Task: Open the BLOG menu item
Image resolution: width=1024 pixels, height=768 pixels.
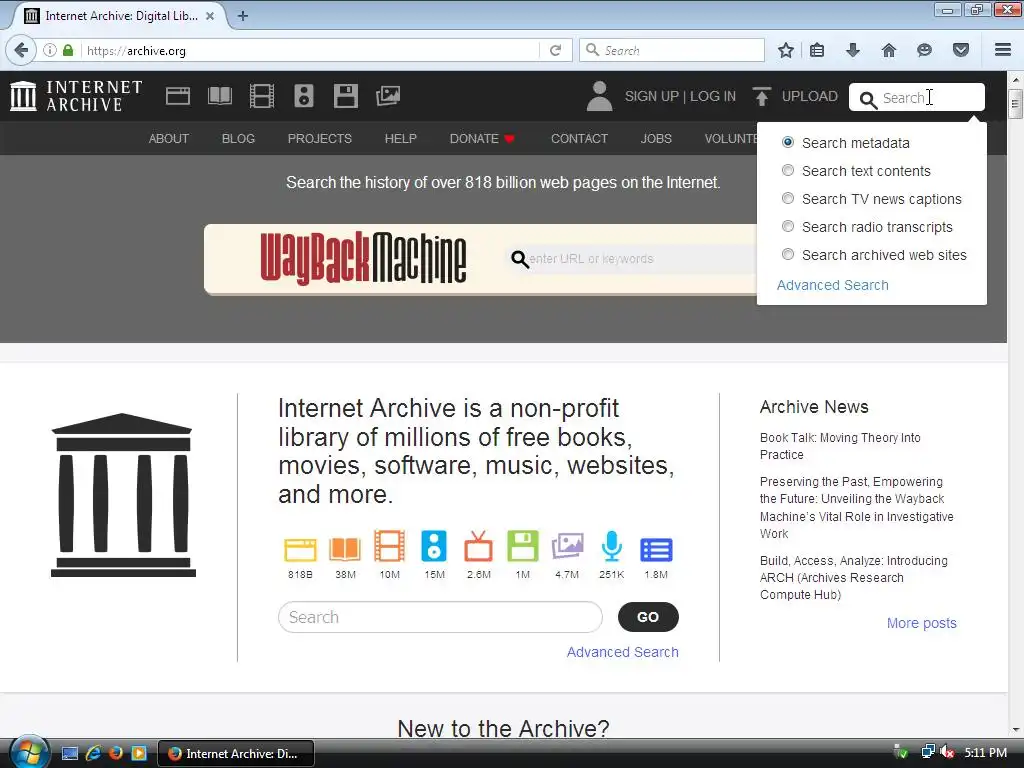Action: tap(238, 138)
